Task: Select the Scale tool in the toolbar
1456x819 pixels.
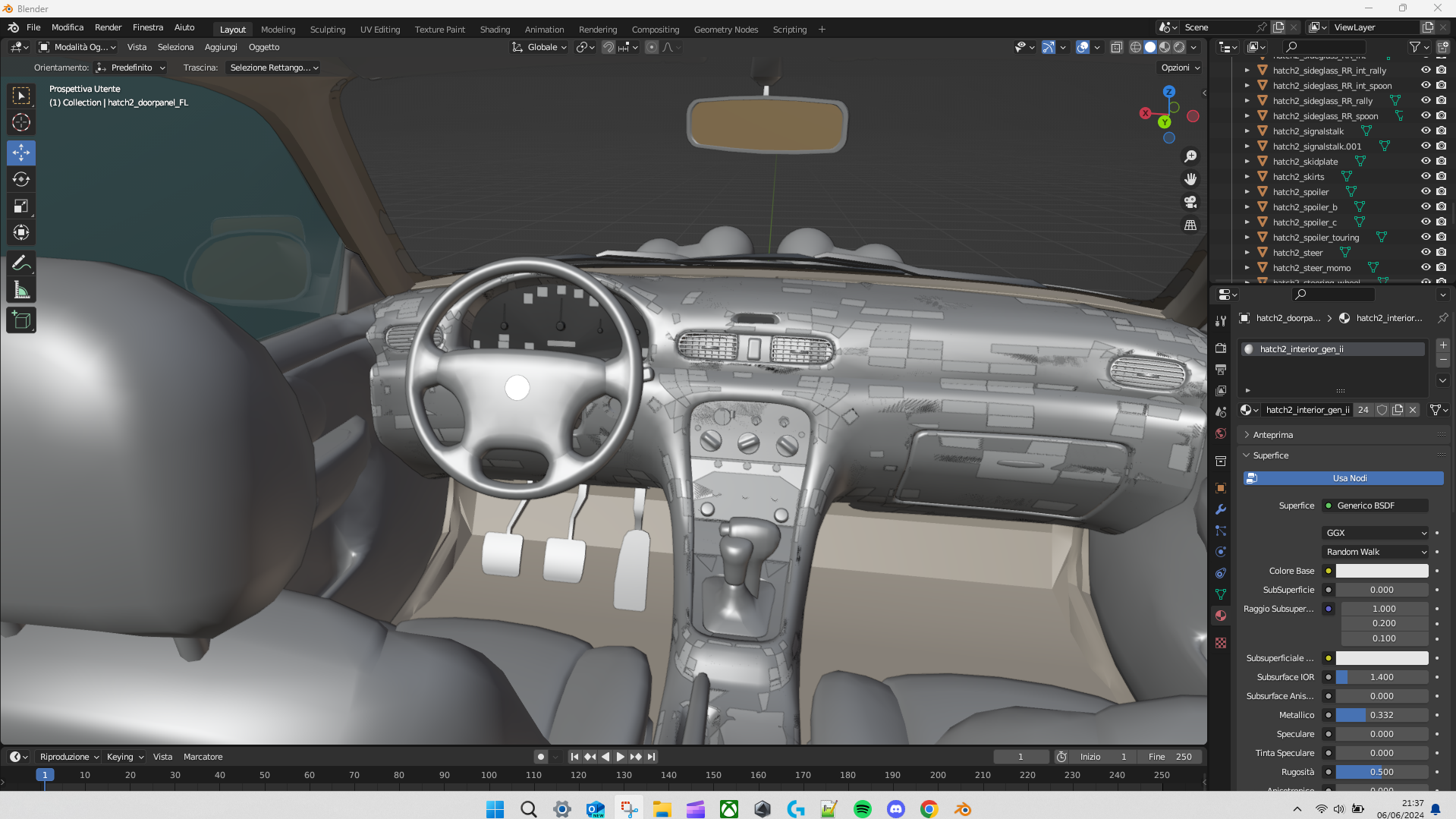Action: coord(21,206)
